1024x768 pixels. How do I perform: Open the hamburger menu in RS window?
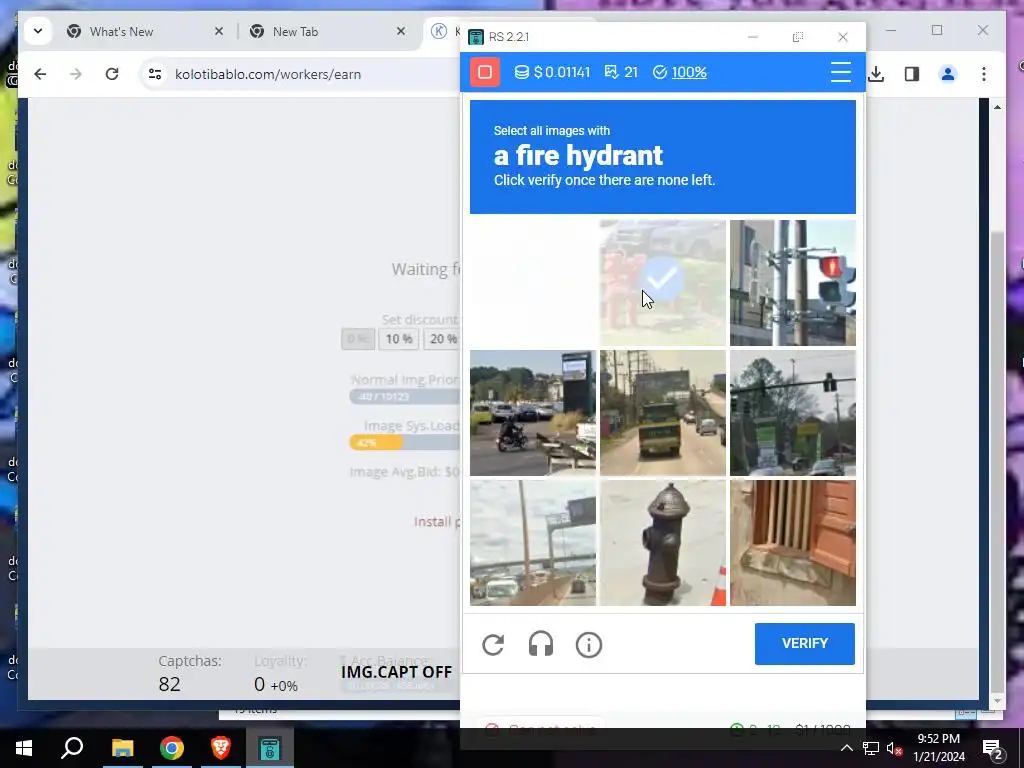[x=840, y=72]
